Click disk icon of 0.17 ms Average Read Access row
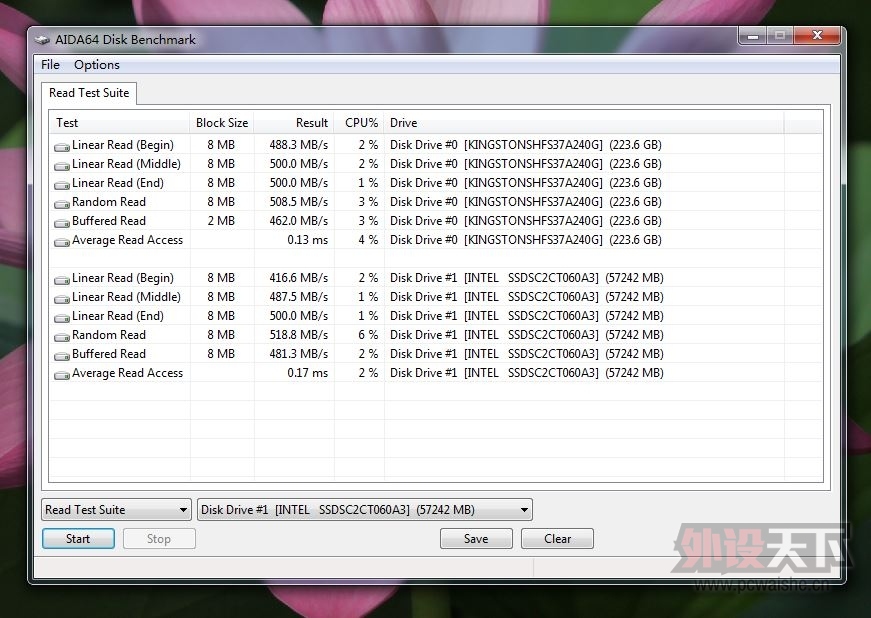 pos(62,375)
